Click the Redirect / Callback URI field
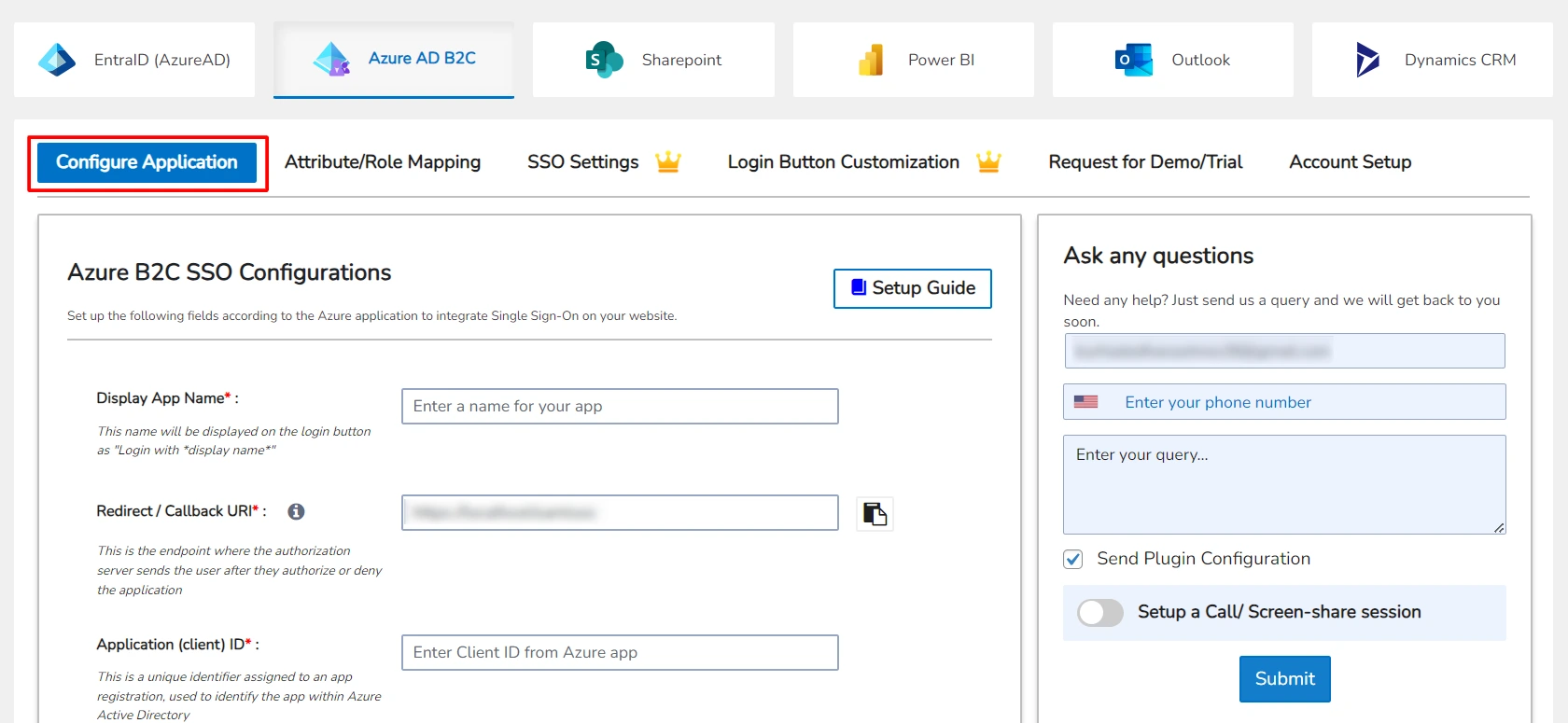The width and height of the screenshot is (1568, 723). point(620,512)
